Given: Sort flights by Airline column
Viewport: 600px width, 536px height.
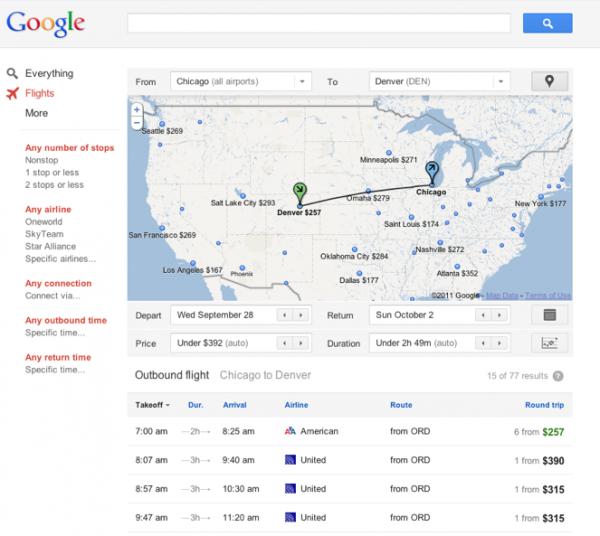Looking at the screenshot, I should 296,405.
